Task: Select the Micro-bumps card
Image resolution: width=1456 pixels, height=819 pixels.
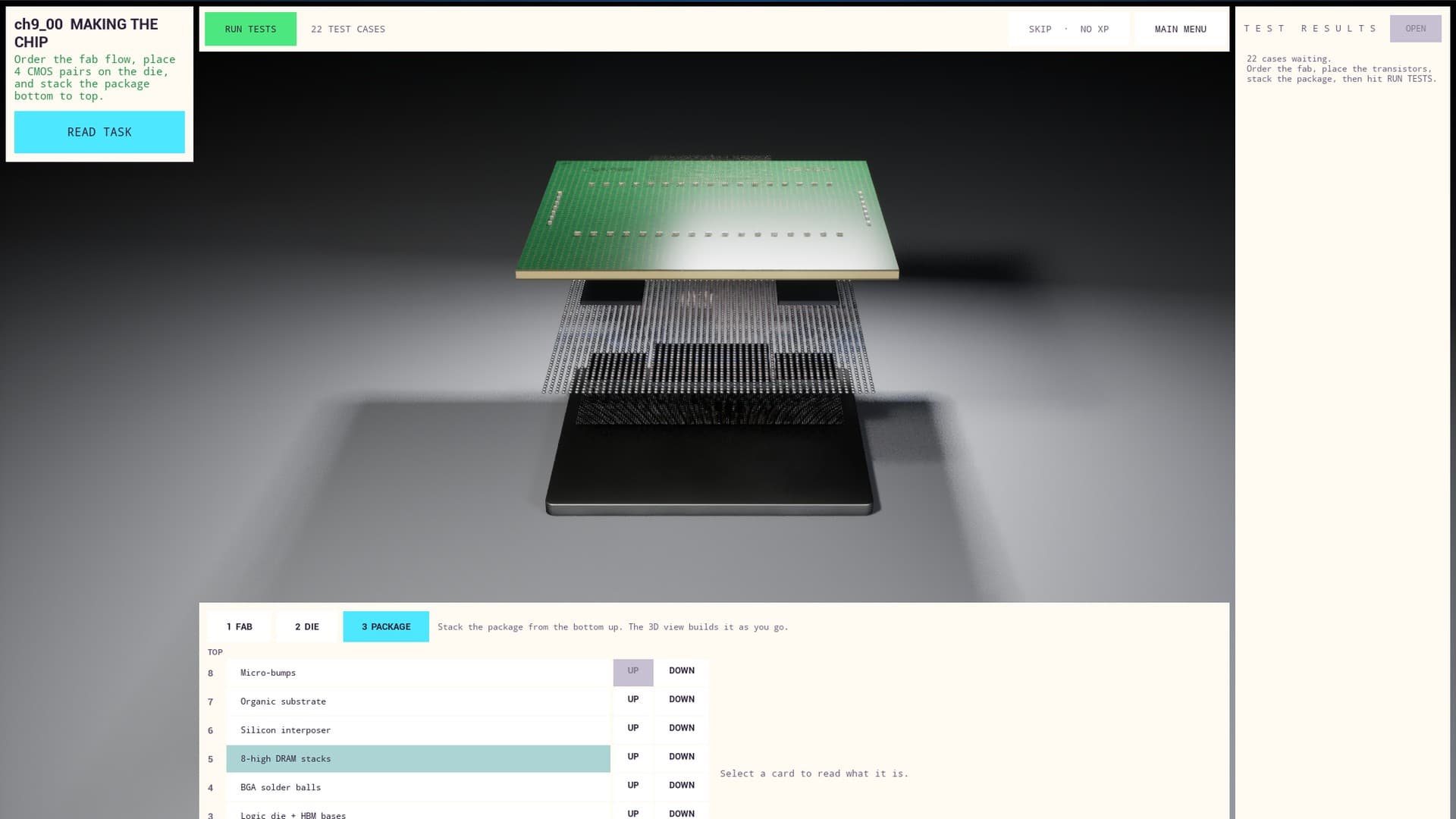Action: pos(418,673)
